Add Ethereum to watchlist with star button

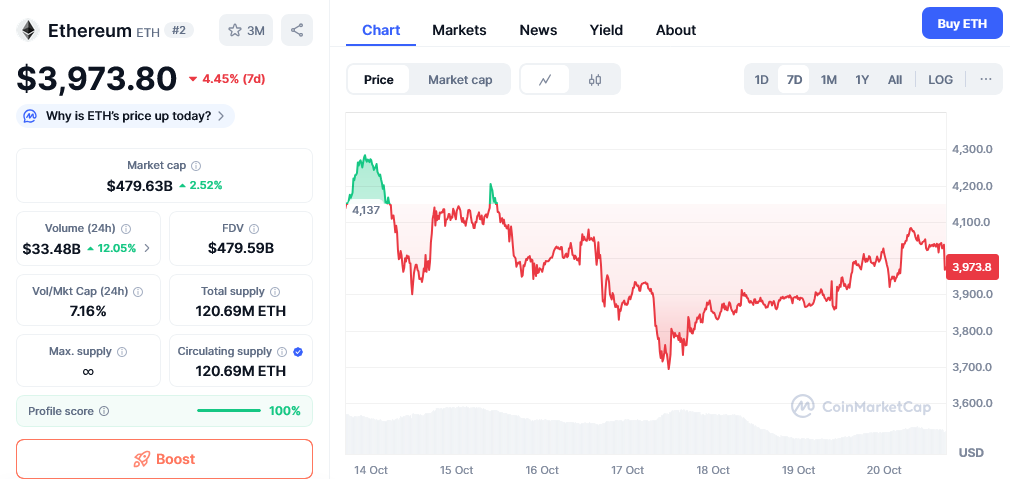click(x=246, y=30)
